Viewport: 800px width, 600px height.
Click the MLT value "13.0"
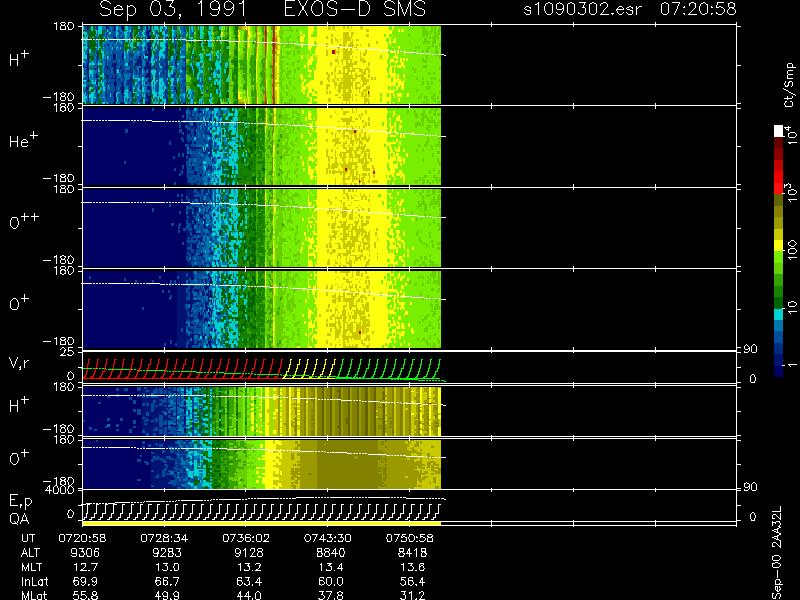point(167,567)
